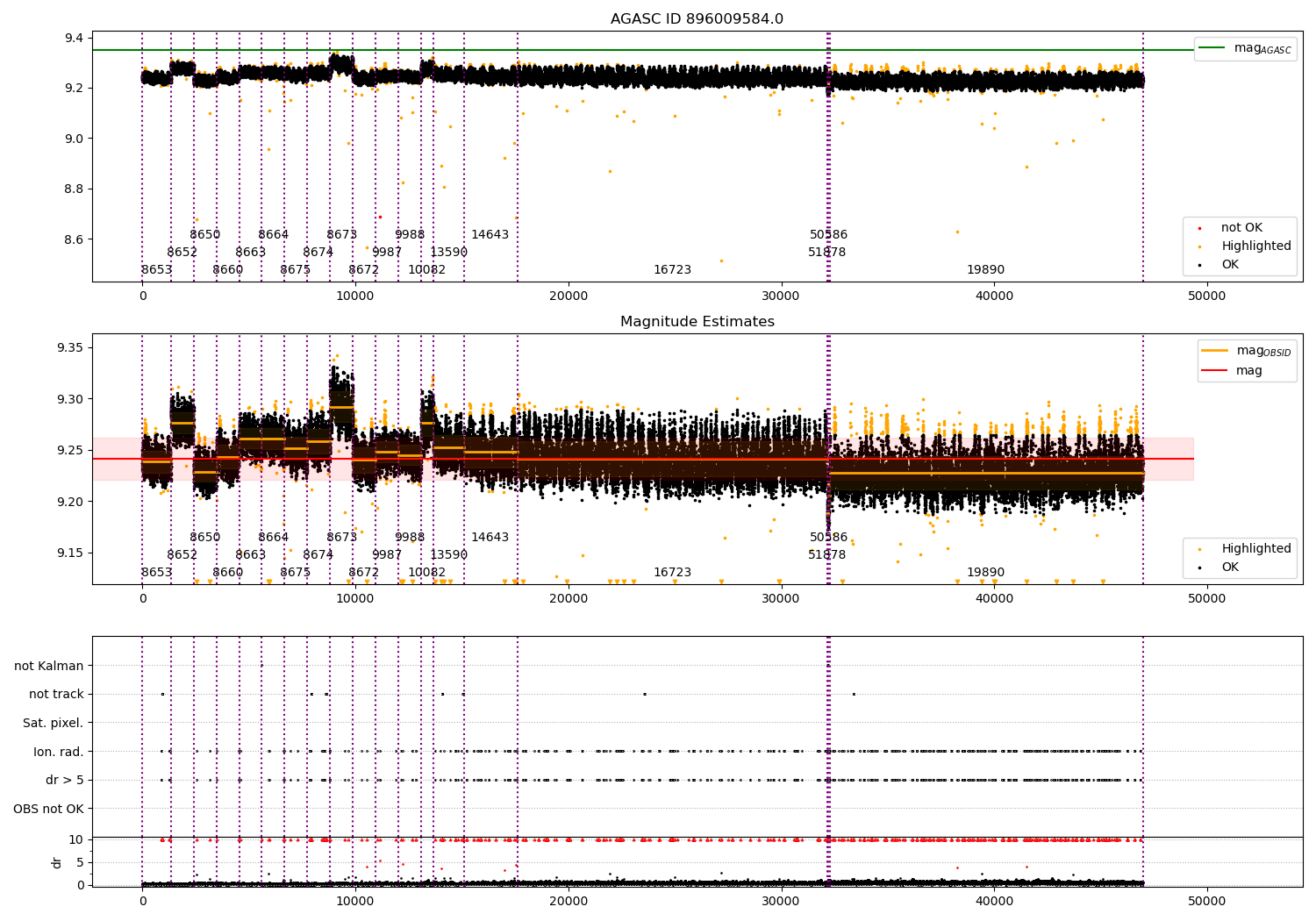Click orange "Highlighted" marker in middle plot legend

coord(1199,549)
